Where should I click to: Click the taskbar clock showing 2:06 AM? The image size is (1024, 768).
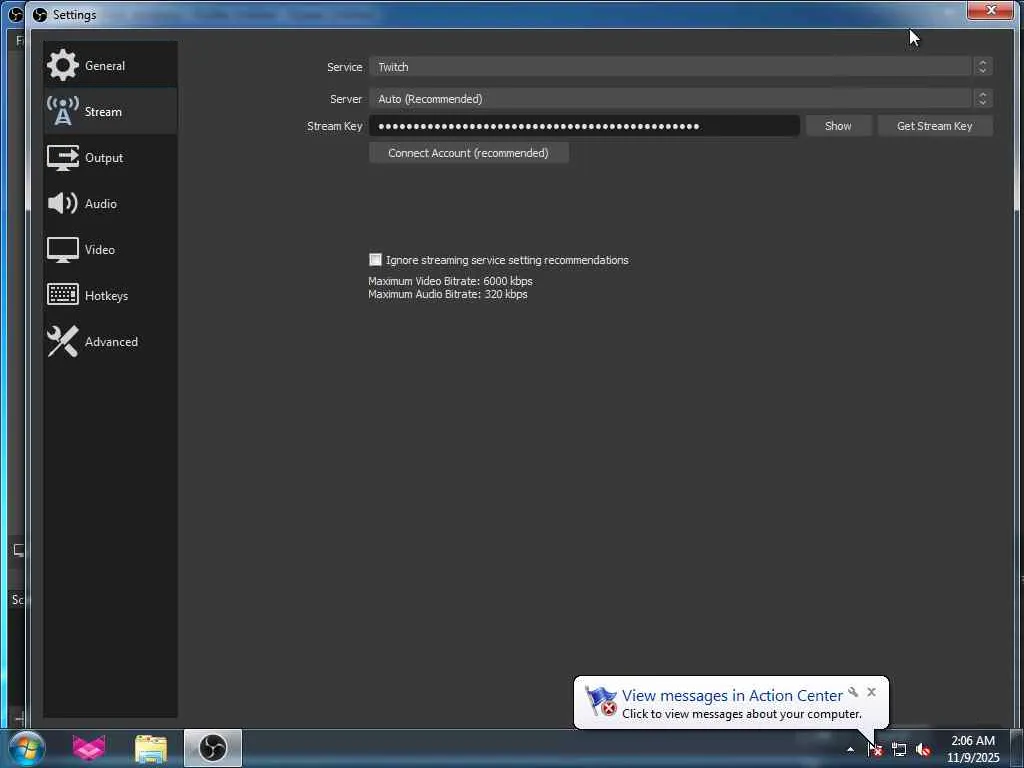tap(973, 749)
